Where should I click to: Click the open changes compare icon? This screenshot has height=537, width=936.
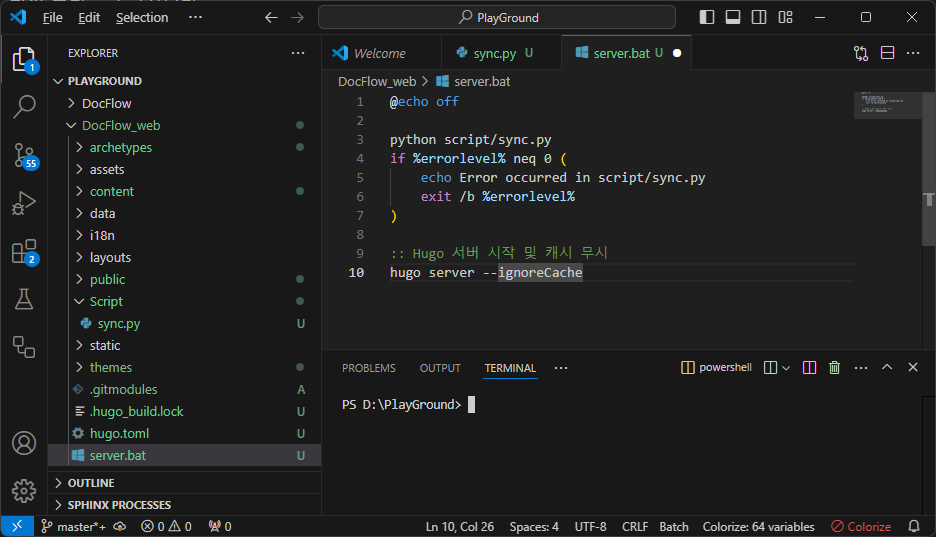861,53
